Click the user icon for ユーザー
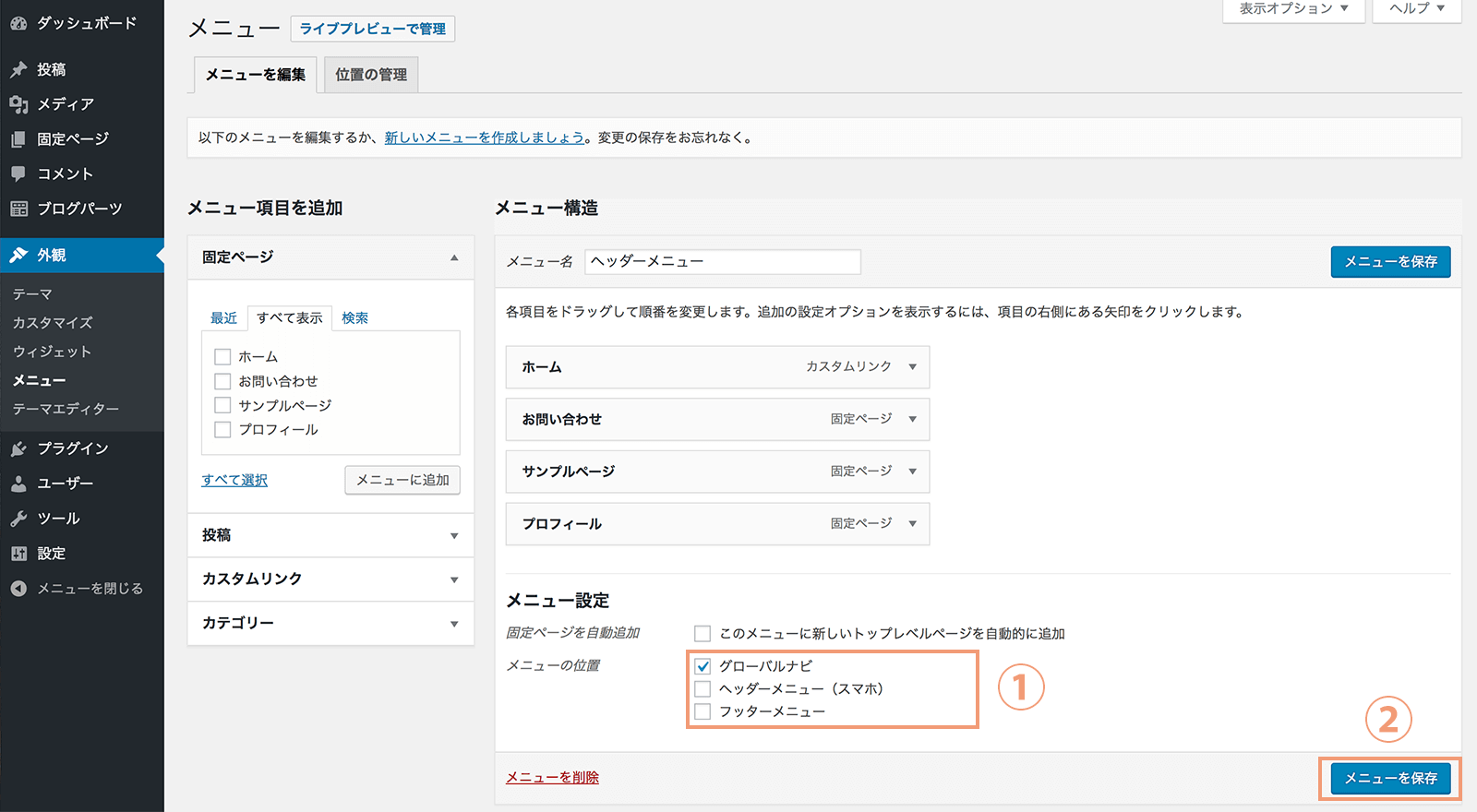Viewport: 1477px width, 812px height. click(18, 484)
